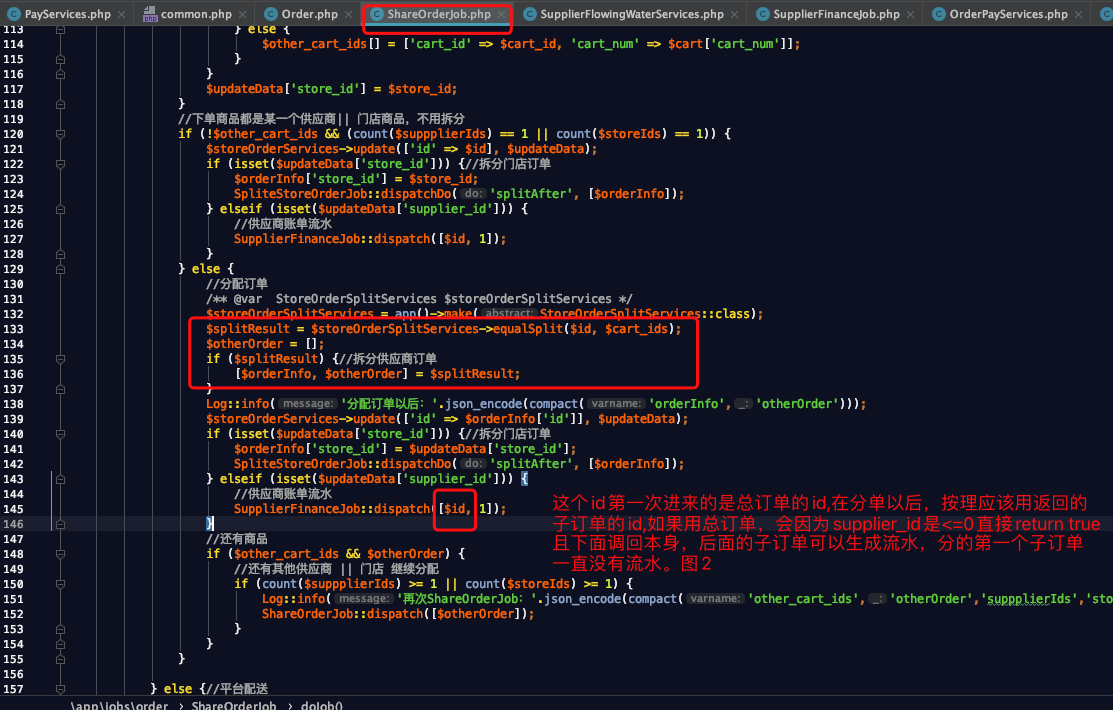Select the ShareOrderJob.php tab
This screenshot has width=1113, height=710.
[437, 14]
